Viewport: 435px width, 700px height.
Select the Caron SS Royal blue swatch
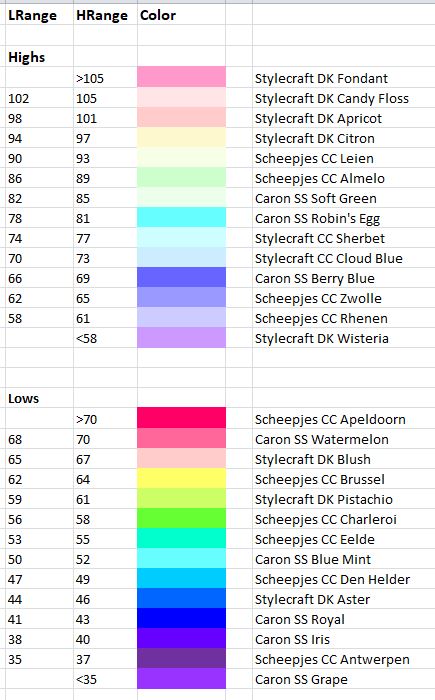(181, 618)
